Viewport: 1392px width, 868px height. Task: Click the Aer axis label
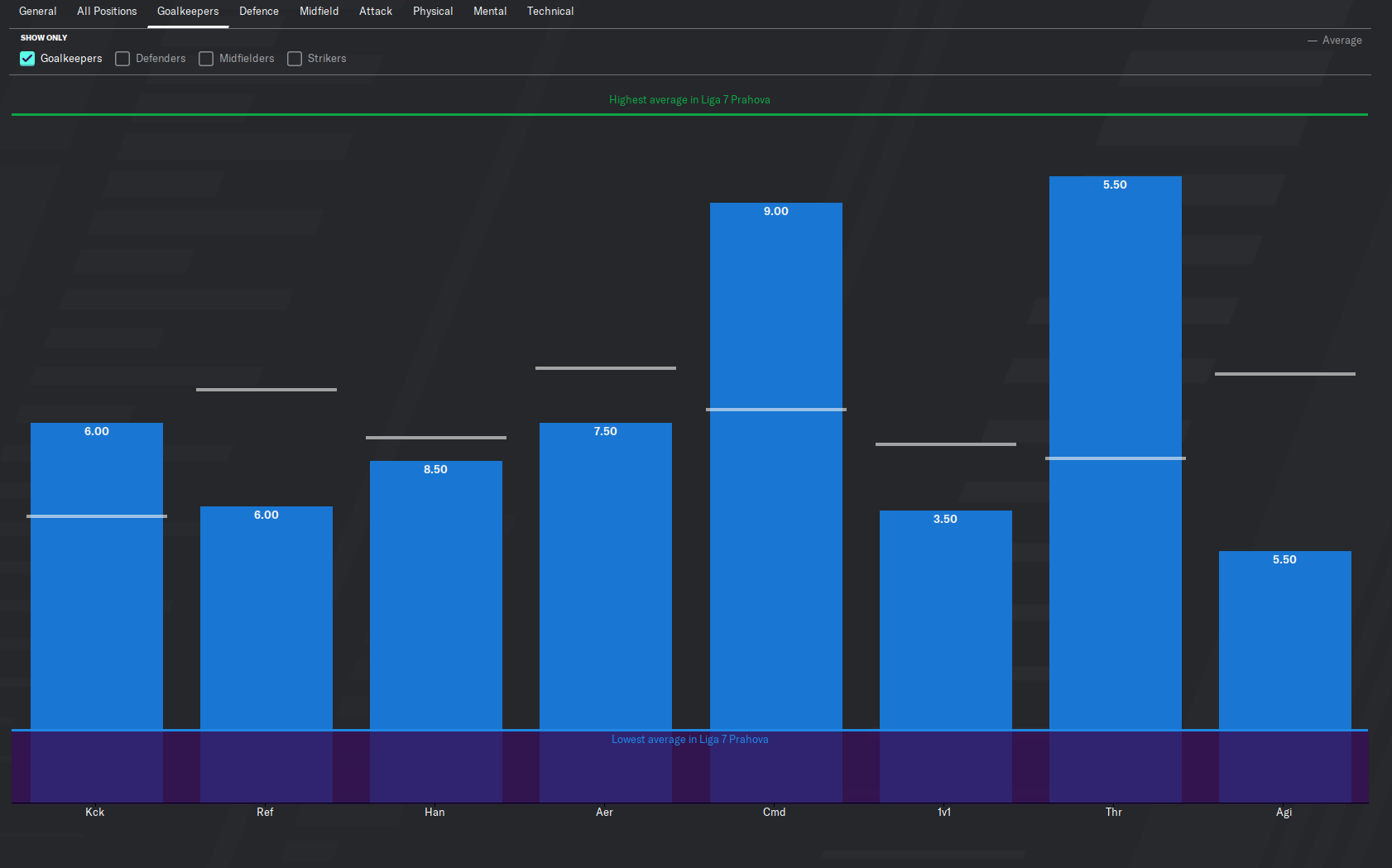604,813
